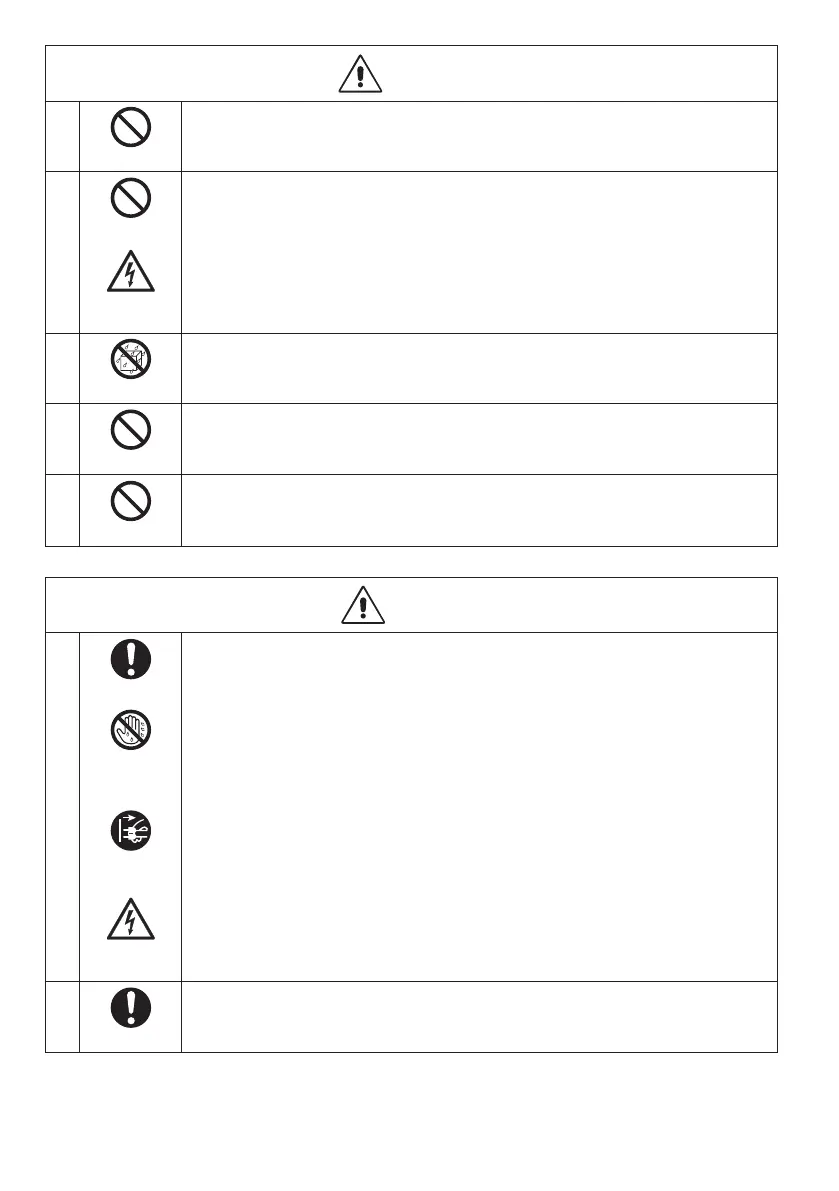Click the prohibition icon containing a box drawing
This screenshot has height=1191, width=839.
[x=131, y=359]
